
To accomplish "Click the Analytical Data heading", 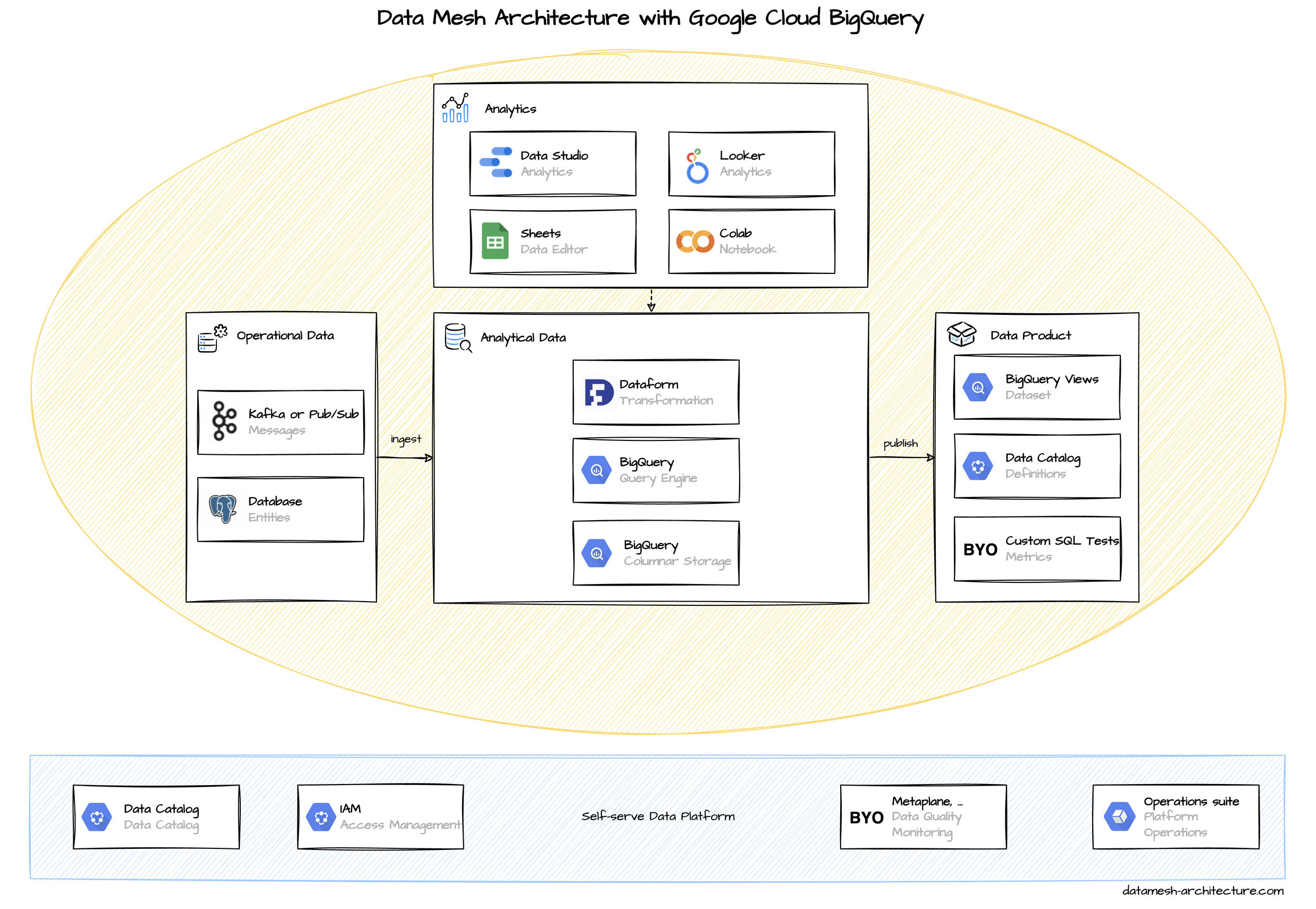I will tap(523, 338).
